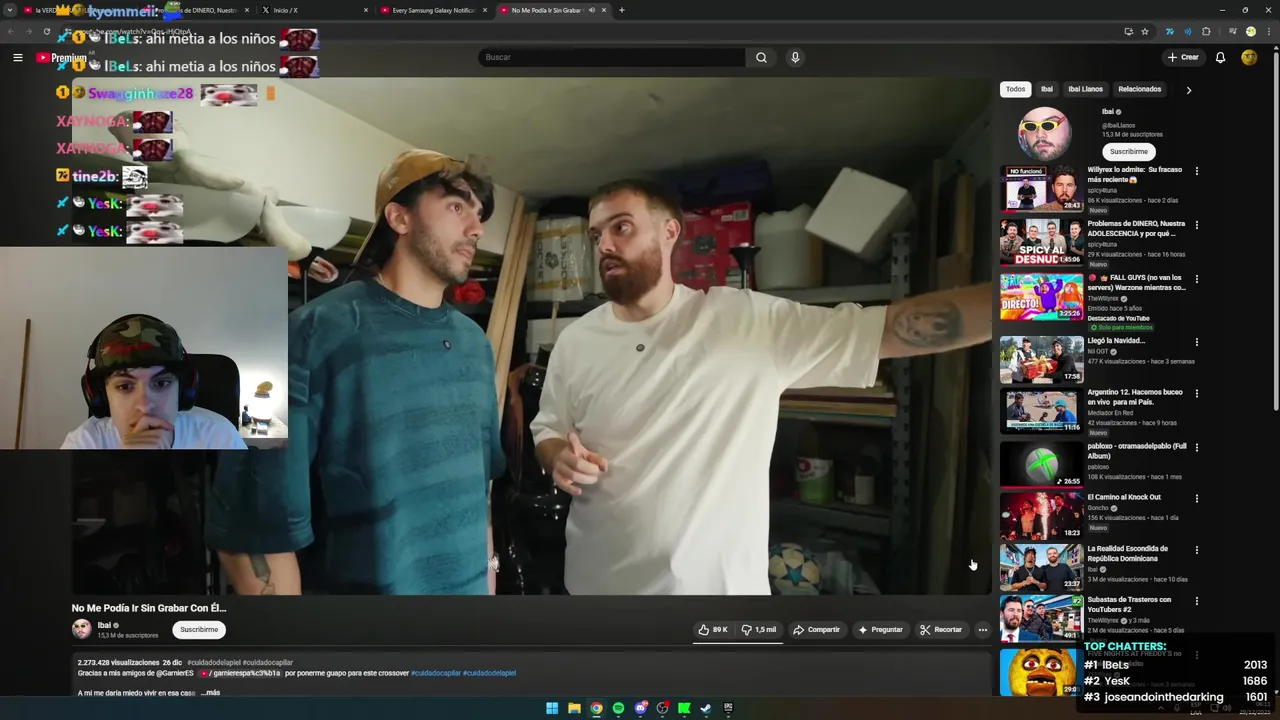
Task: Open Spotify from the taskbar
Action: click(x=618, y=708)
